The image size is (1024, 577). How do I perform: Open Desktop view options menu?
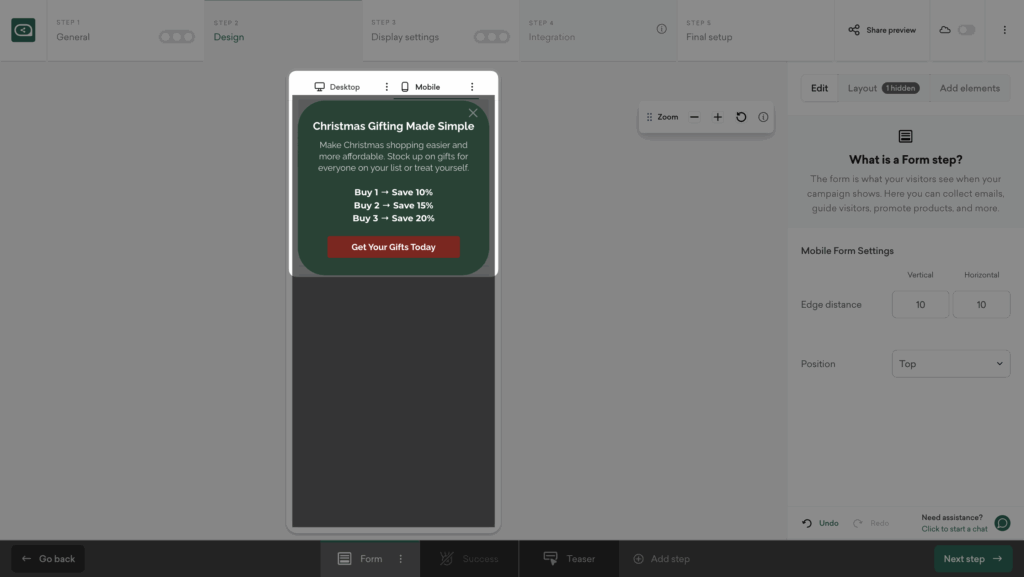tap(387, 87)
